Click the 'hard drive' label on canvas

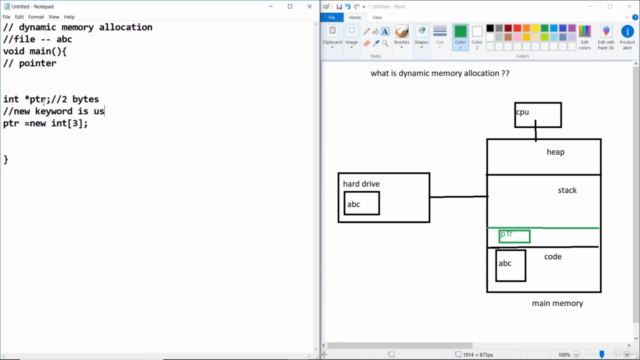click(361, 184)
